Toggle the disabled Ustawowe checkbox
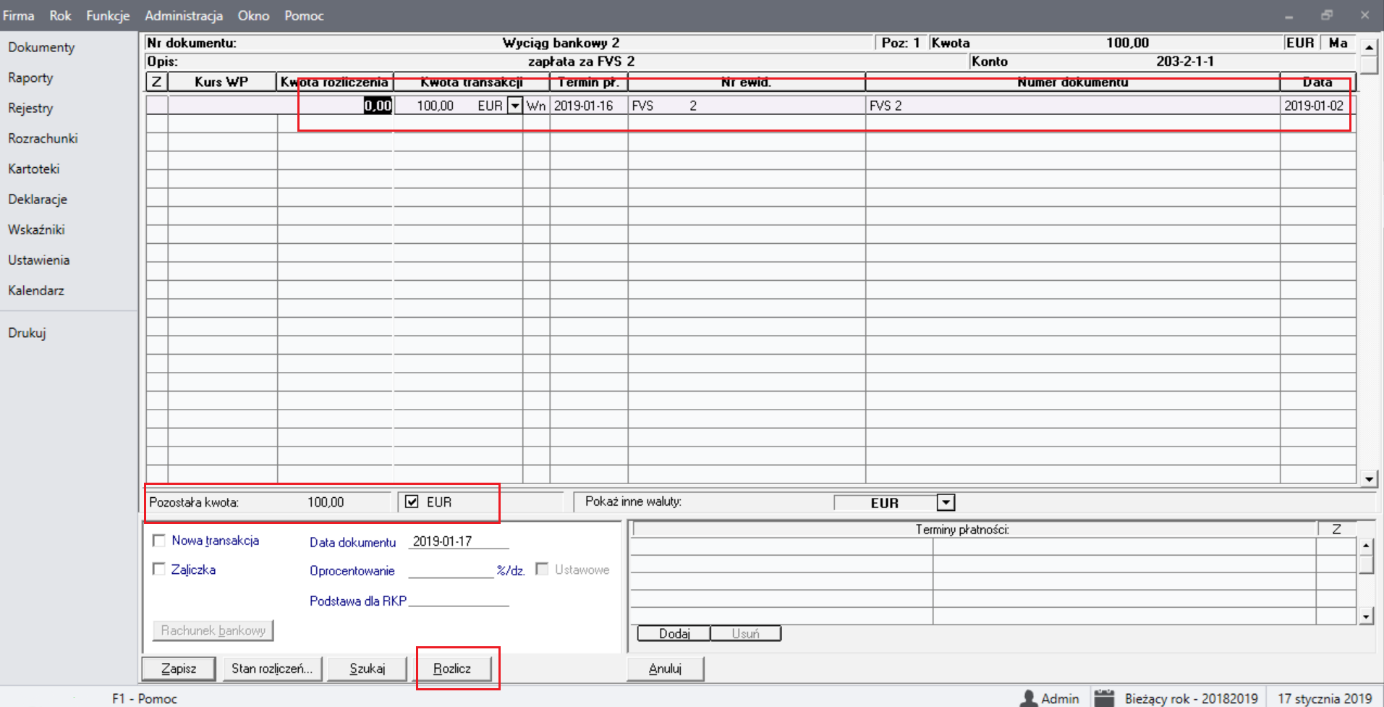1384x707 pixels. pos(543,570)
